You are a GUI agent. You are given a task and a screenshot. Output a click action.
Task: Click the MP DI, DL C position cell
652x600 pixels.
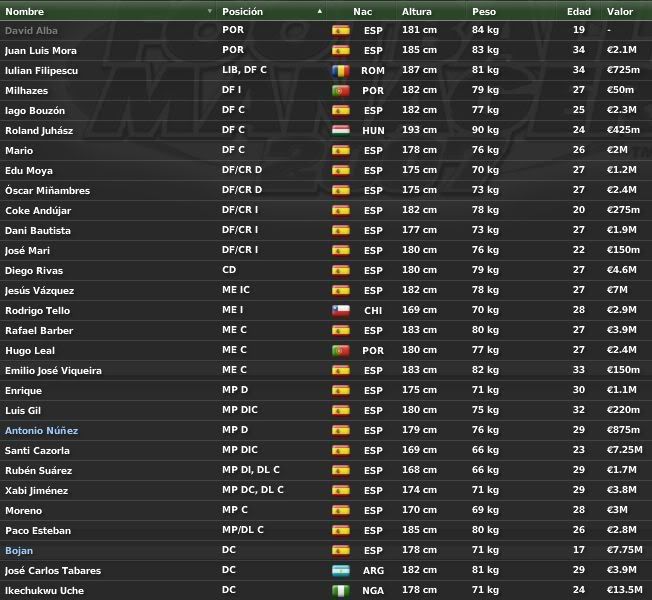pyautogui.click(x=251, y=470)
